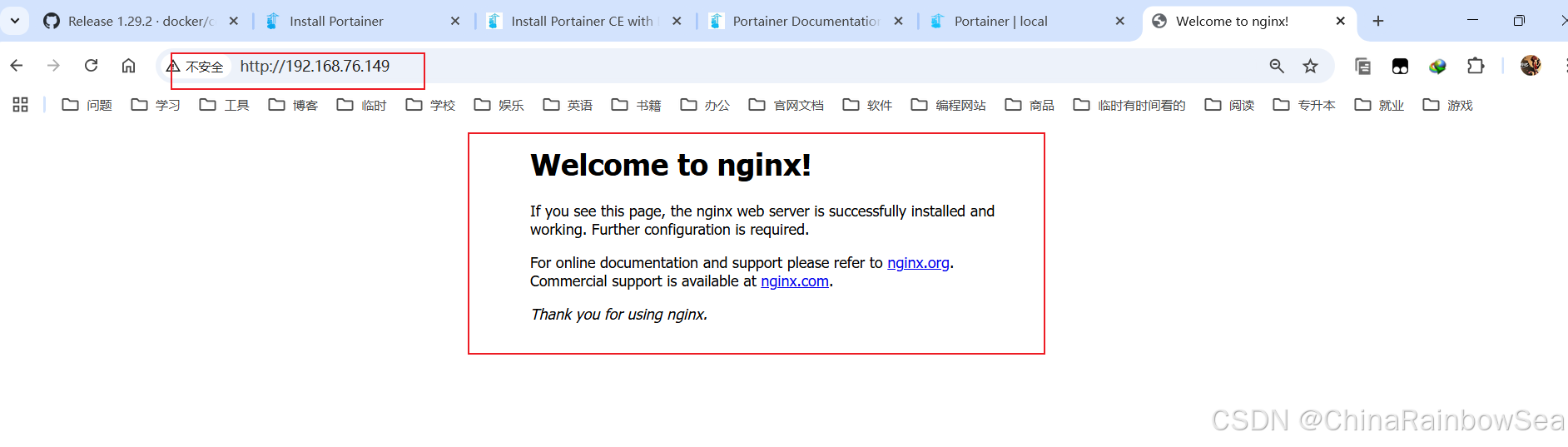Open the 学校 bookmark folder
Screen dimensions: 1568x447
[431, 105]
